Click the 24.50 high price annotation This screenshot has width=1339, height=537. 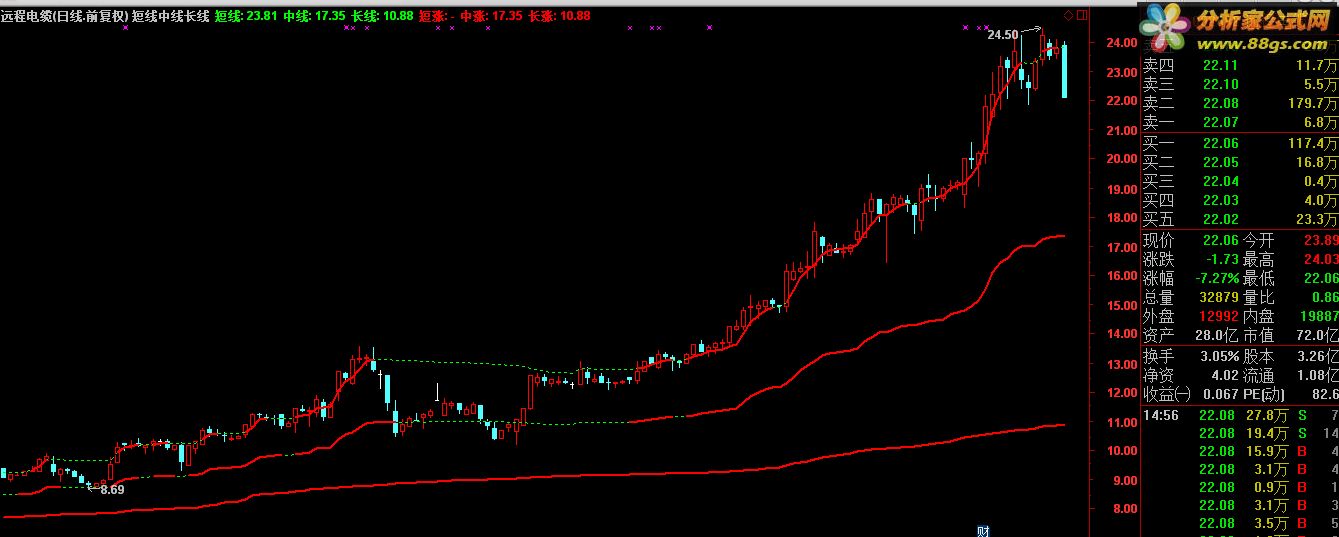[x=1002, y=34]
